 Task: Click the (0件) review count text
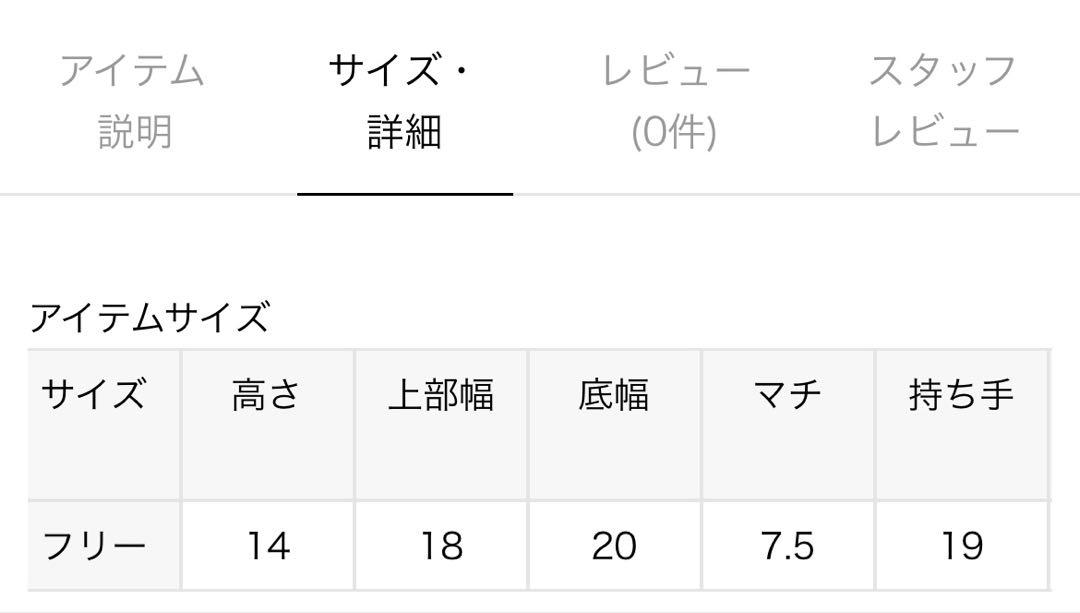[x=675, y=132]
